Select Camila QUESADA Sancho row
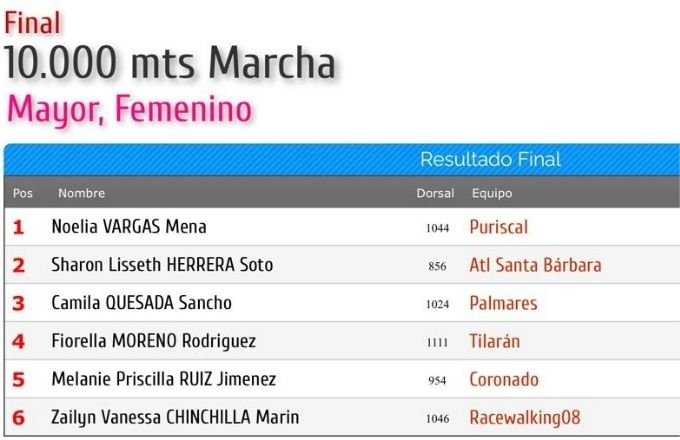680x440 pixels. [x=342, y=303]
